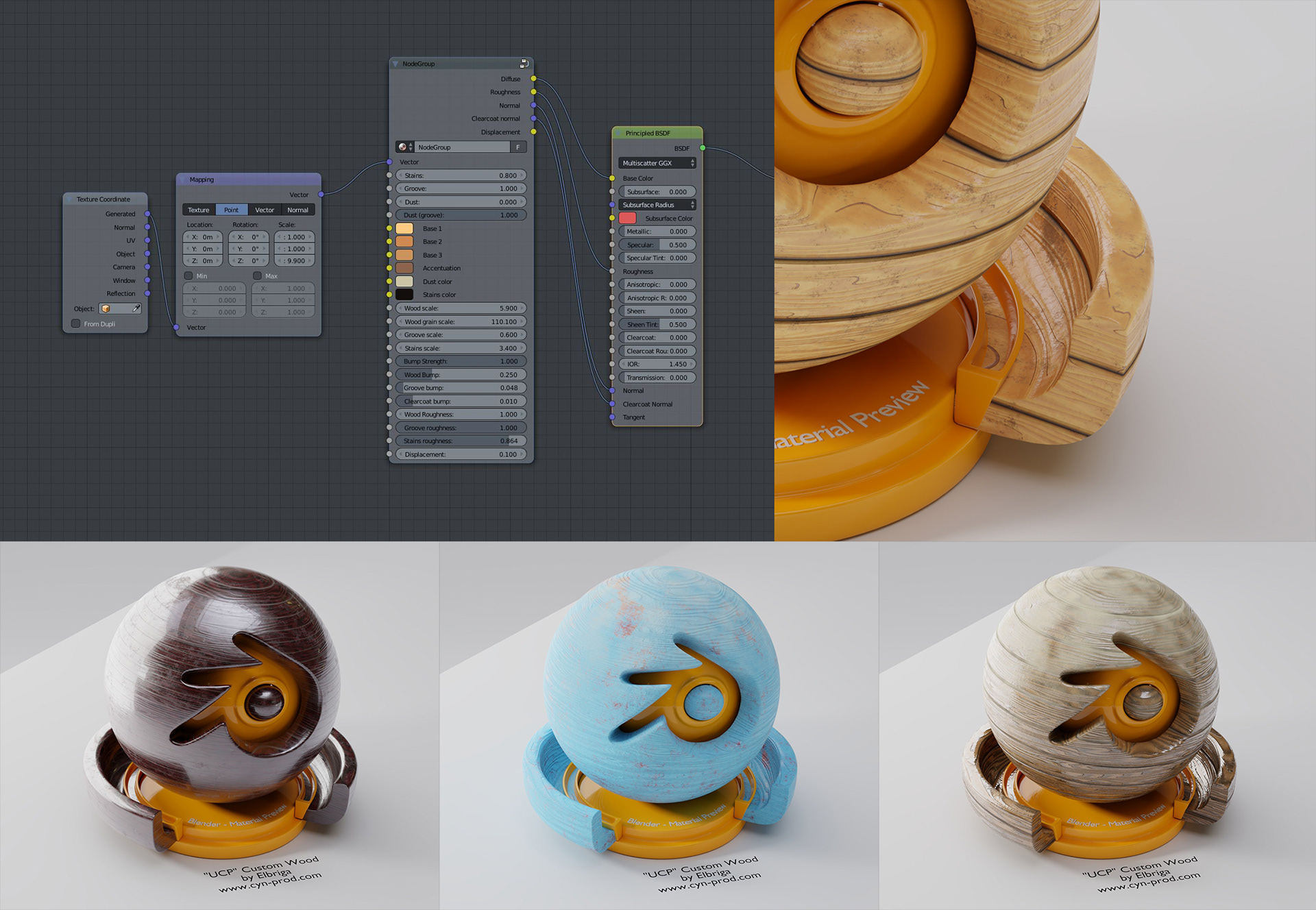Collapse the NodeGroup node with its triangle
This screenshot has width=1316, height=910.
tap(395, 64)
